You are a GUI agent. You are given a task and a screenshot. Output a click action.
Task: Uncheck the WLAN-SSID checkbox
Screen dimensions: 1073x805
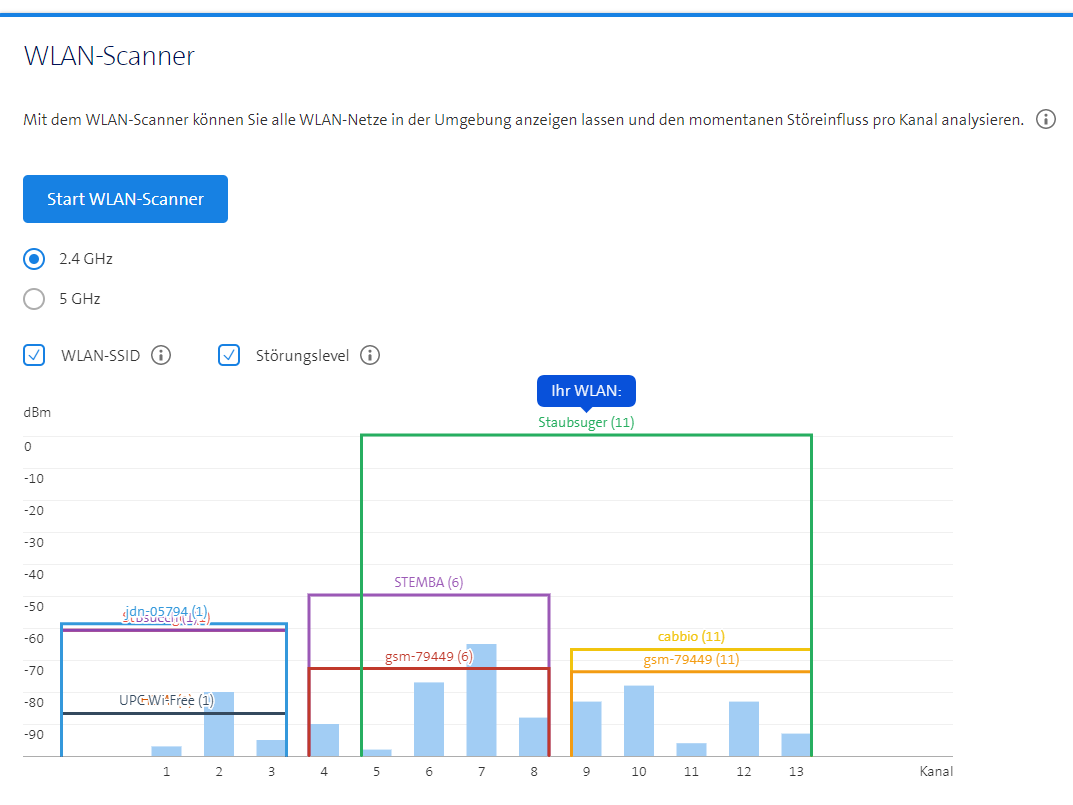point(34,355)
